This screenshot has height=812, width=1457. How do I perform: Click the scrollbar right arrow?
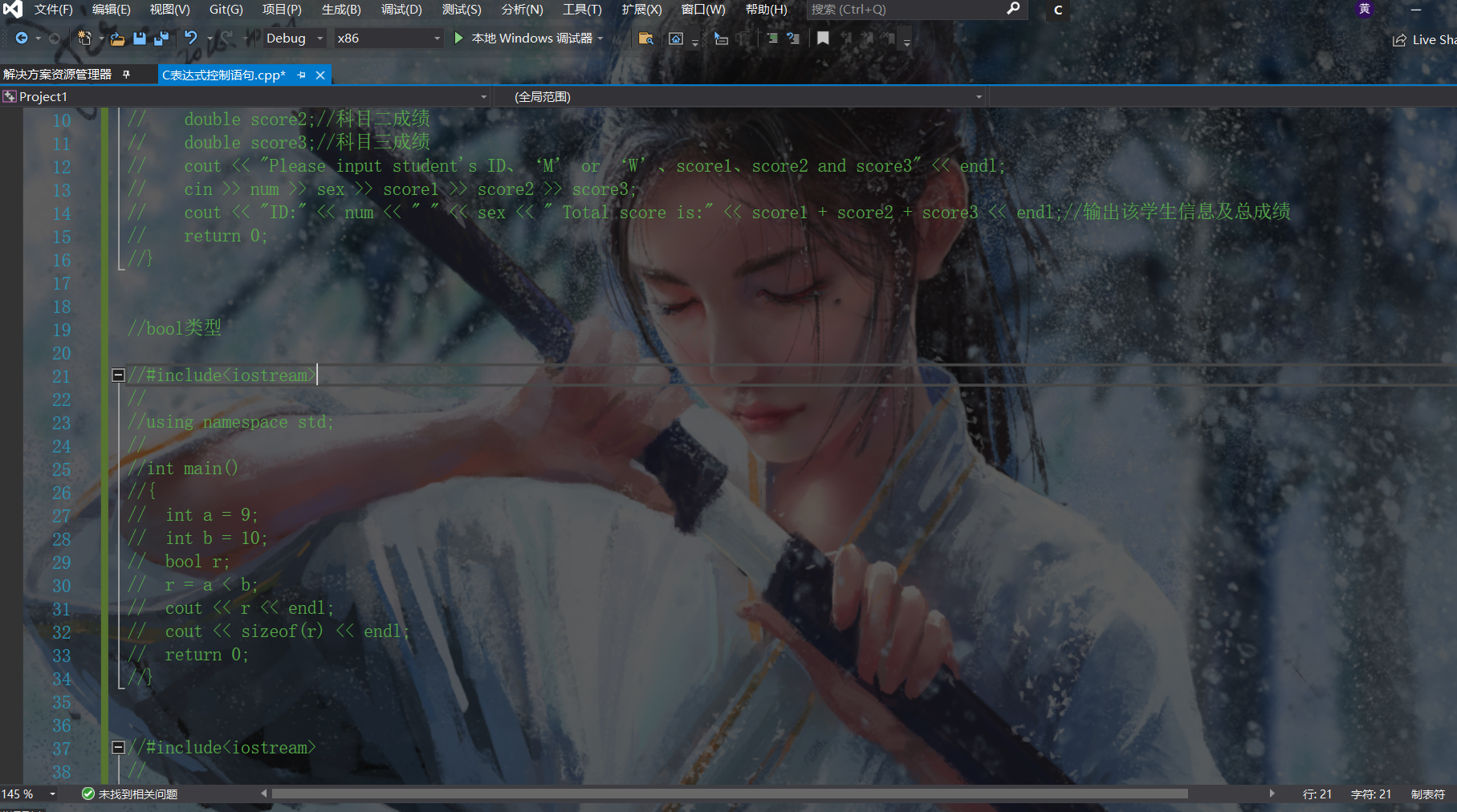point(1272,794)
